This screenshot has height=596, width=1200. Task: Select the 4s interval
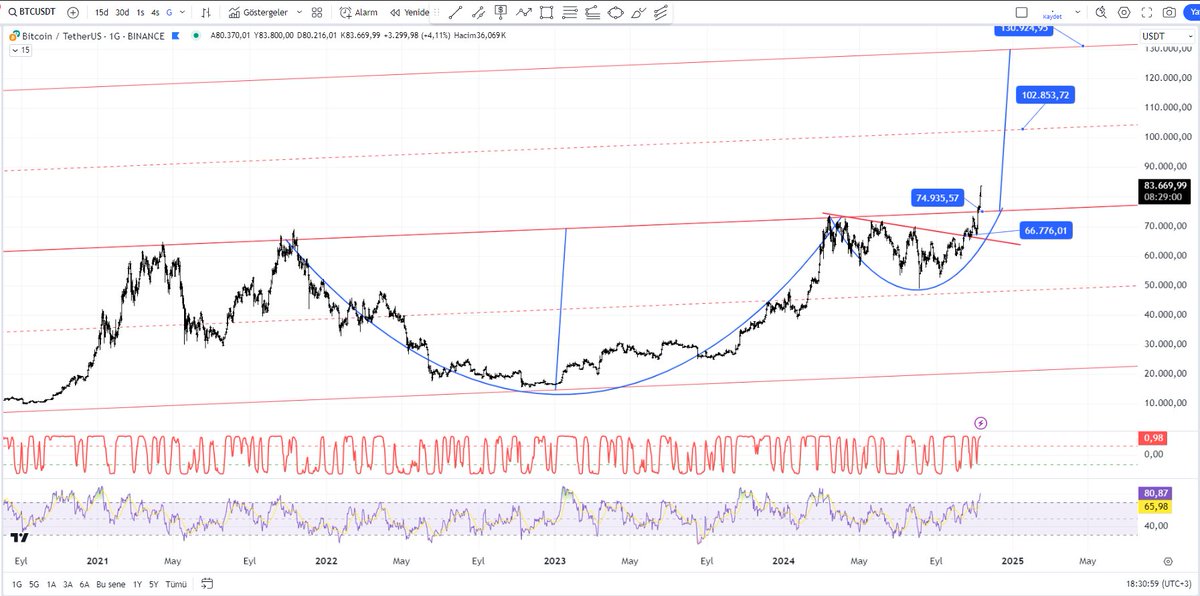tap(156, 12)
